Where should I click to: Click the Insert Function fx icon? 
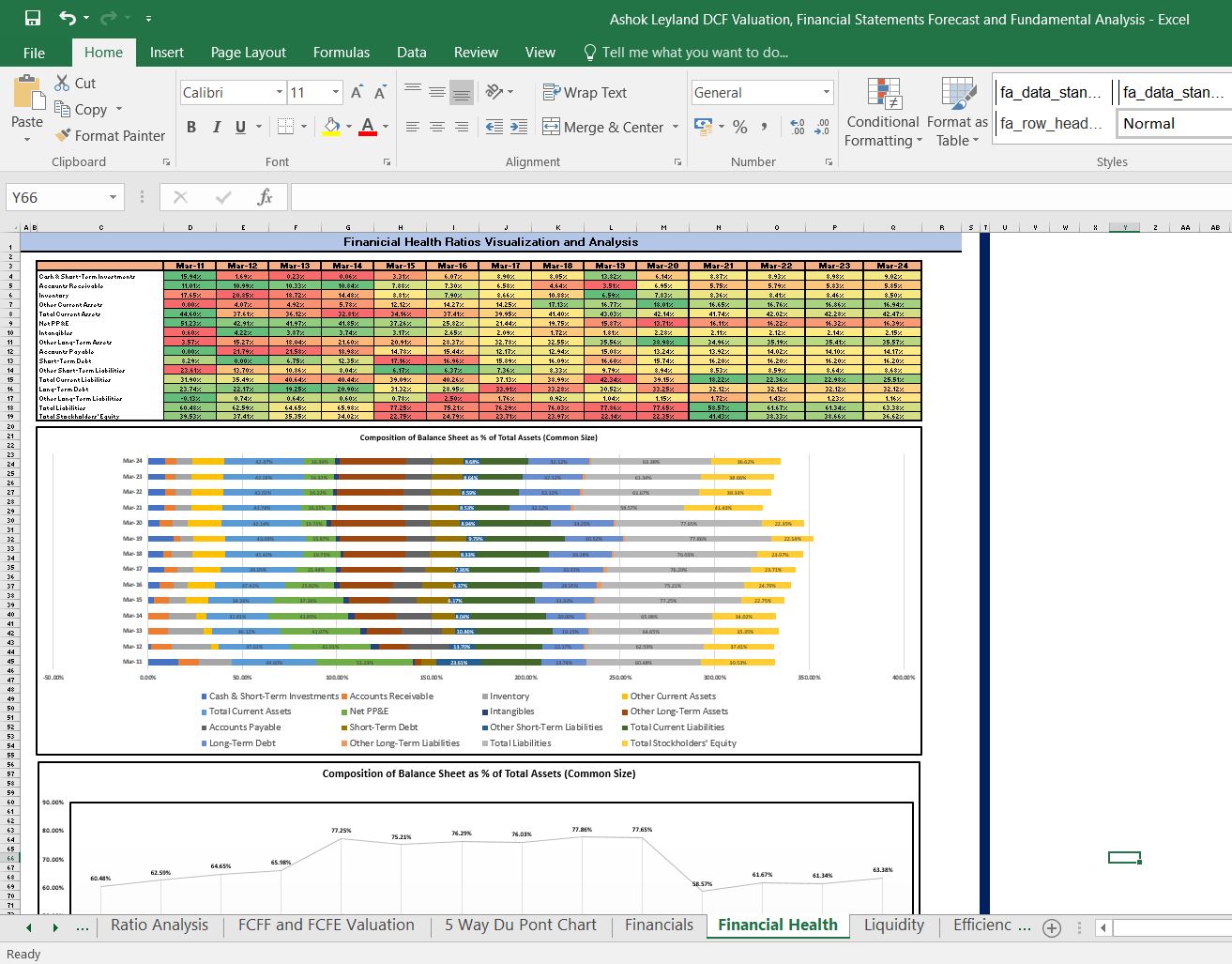[x=265, y=197]
